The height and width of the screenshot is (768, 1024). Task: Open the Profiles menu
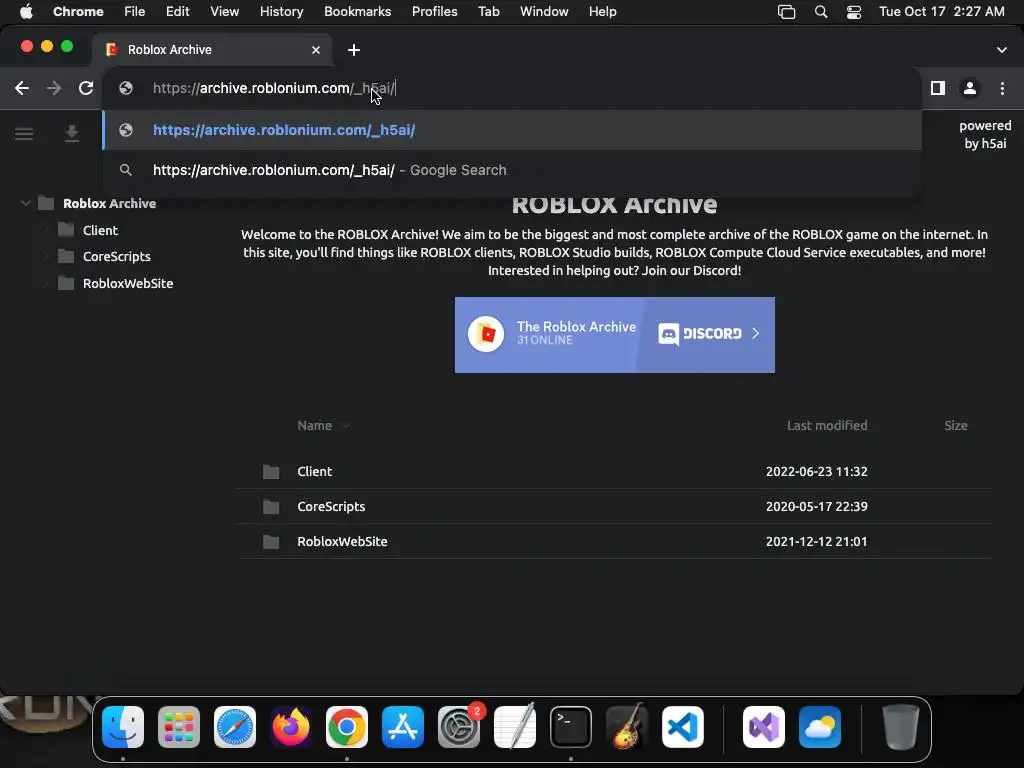pyautogui.click(x=434, y=12)
